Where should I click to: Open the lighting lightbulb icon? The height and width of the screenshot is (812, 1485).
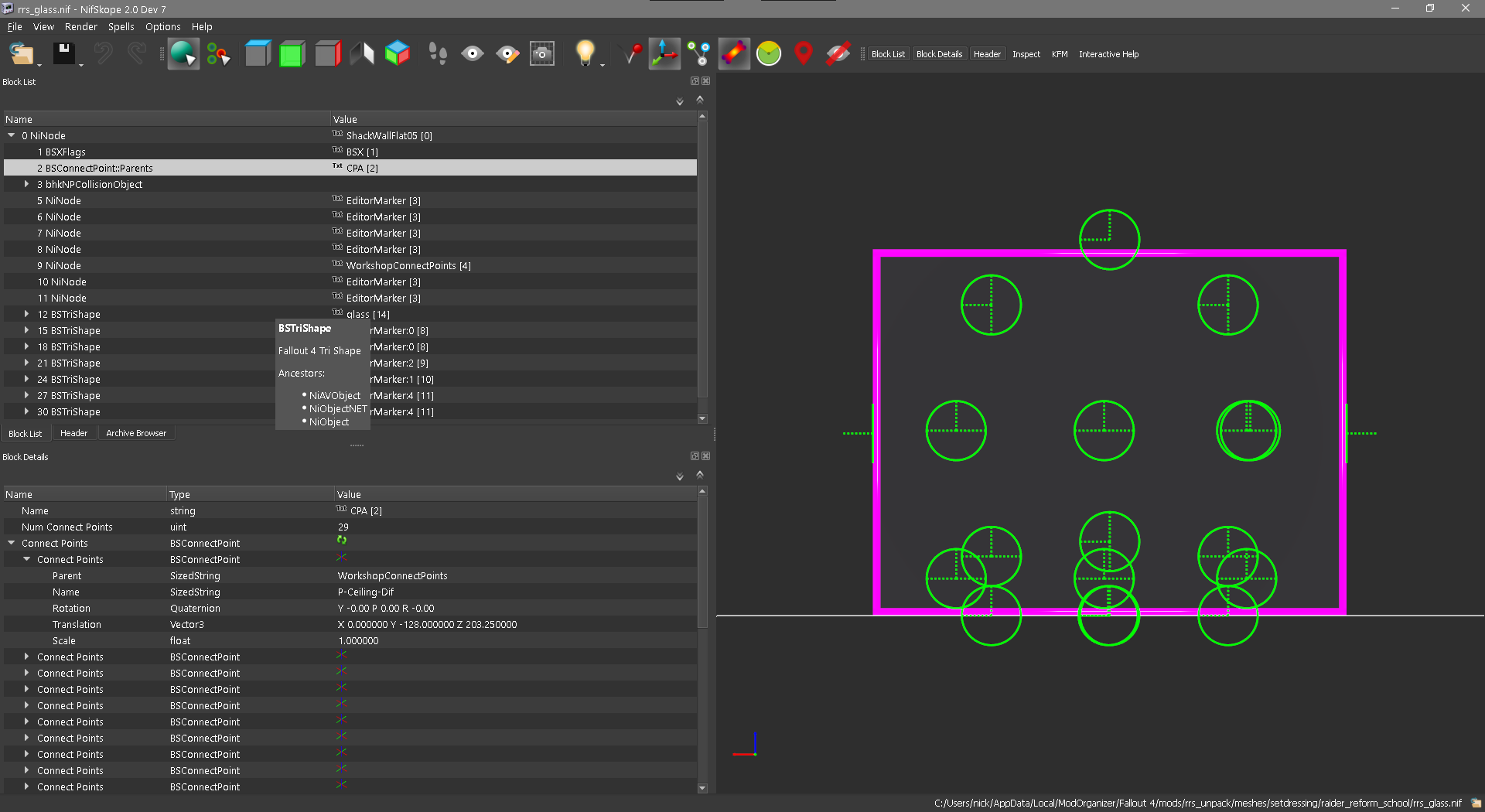[585, 53]
